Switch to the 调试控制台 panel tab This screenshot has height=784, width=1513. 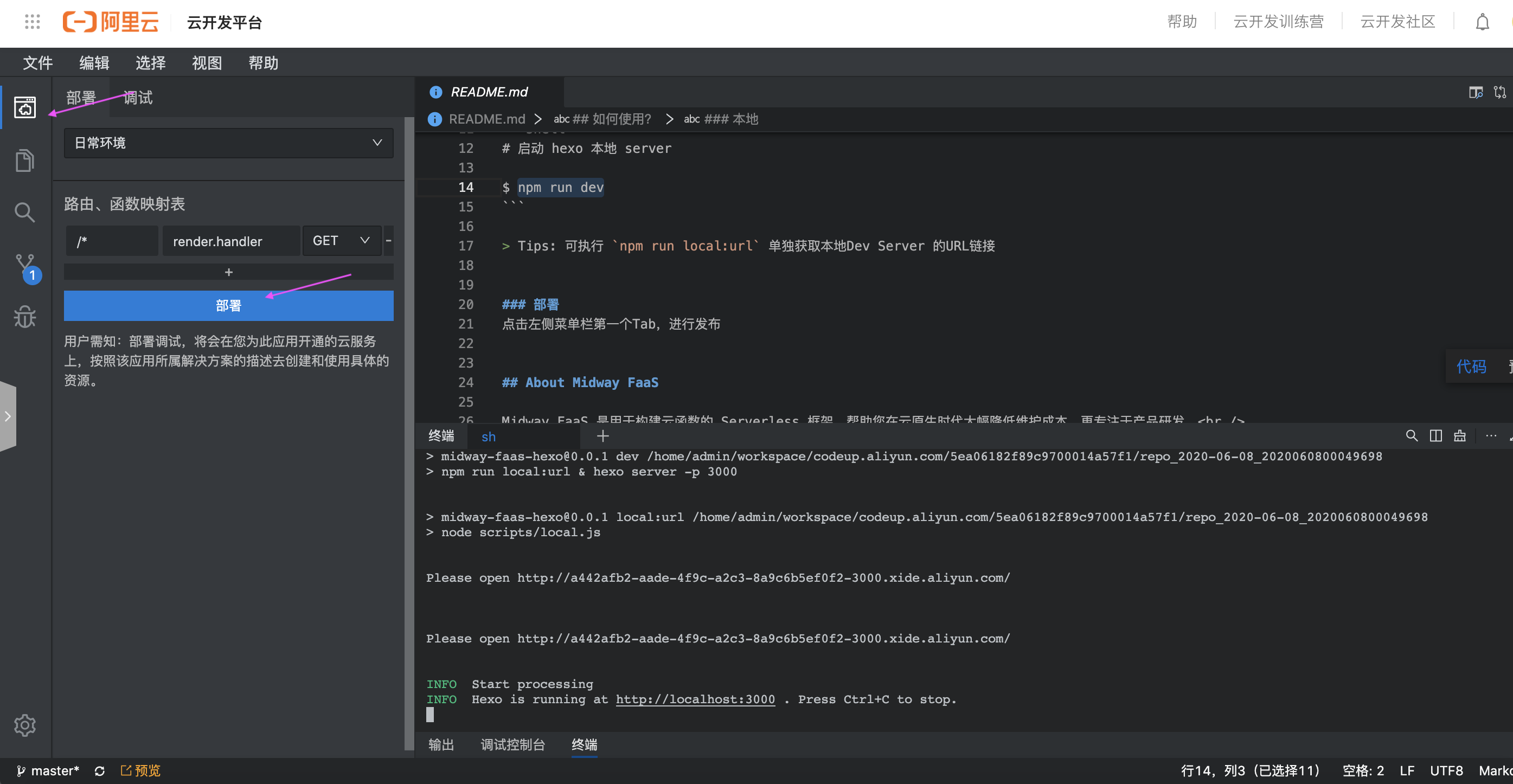pos(513,744)
